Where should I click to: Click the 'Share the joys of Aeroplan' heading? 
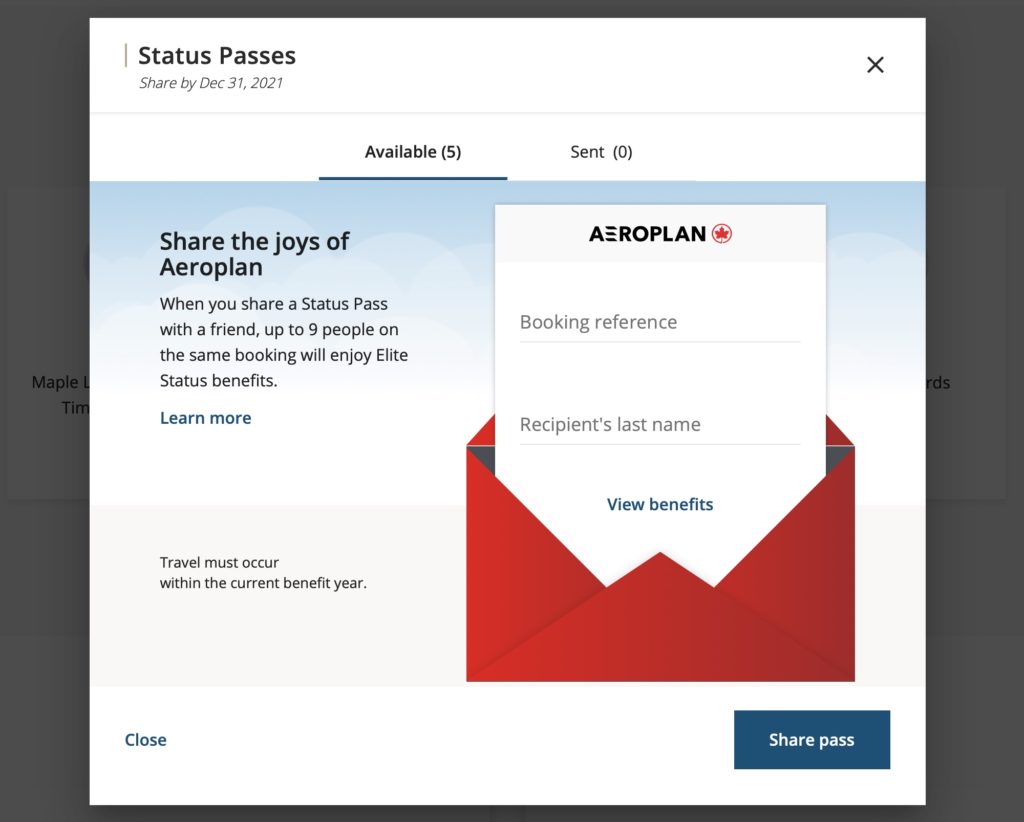click(254, 254)
